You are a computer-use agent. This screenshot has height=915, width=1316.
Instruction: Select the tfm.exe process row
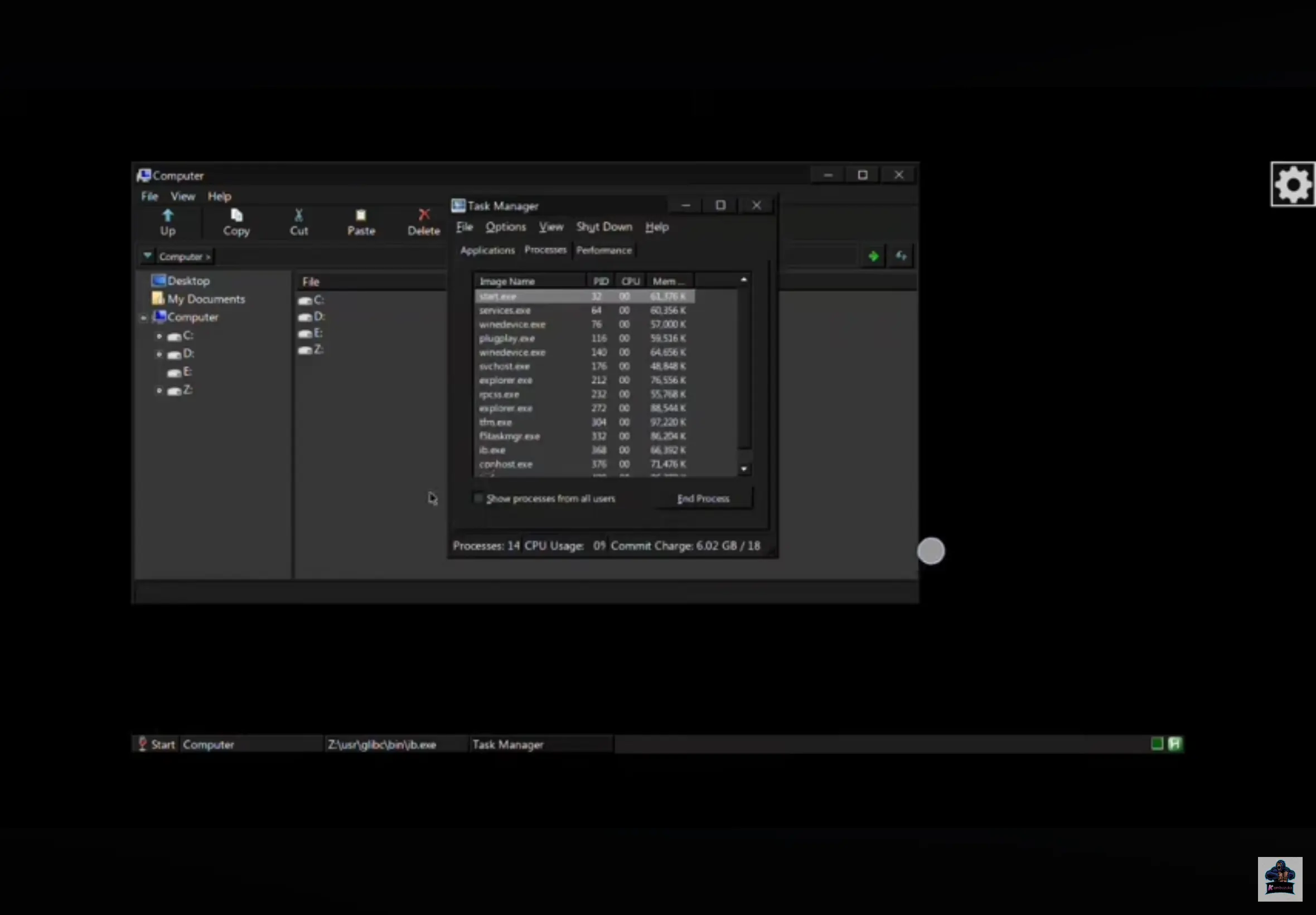pos(585,422)
